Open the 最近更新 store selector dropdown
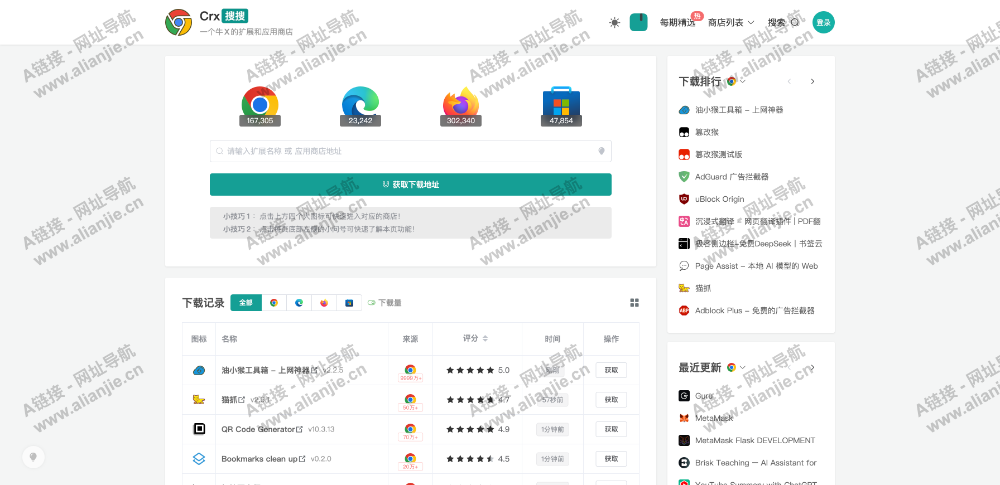Image resolution: width=1000 pixels, height=485 pixels. 736,368
